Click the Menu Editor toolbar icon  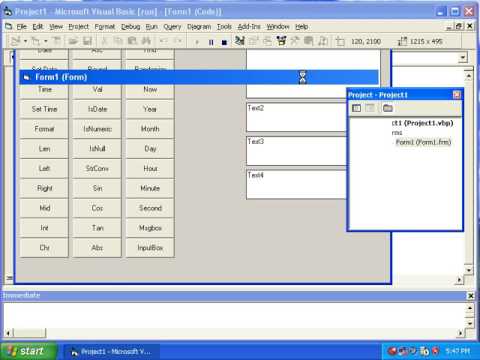pyautogui.click(x=57, y=41)
